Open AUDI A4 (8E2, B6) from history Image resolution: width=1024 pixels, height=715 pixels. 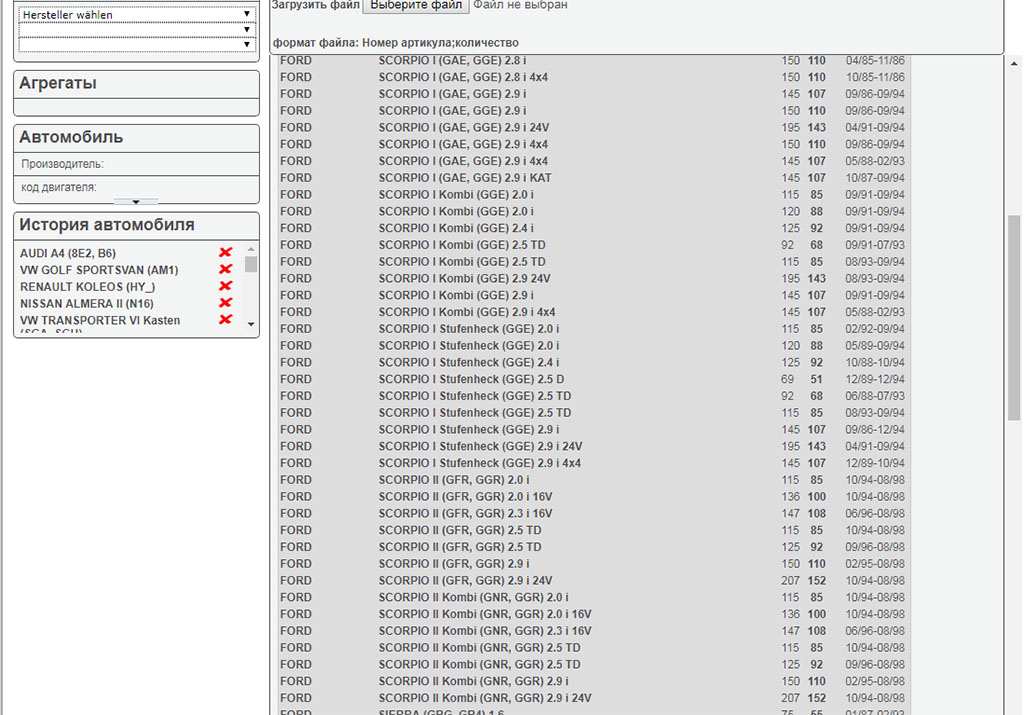click(68, 254)
